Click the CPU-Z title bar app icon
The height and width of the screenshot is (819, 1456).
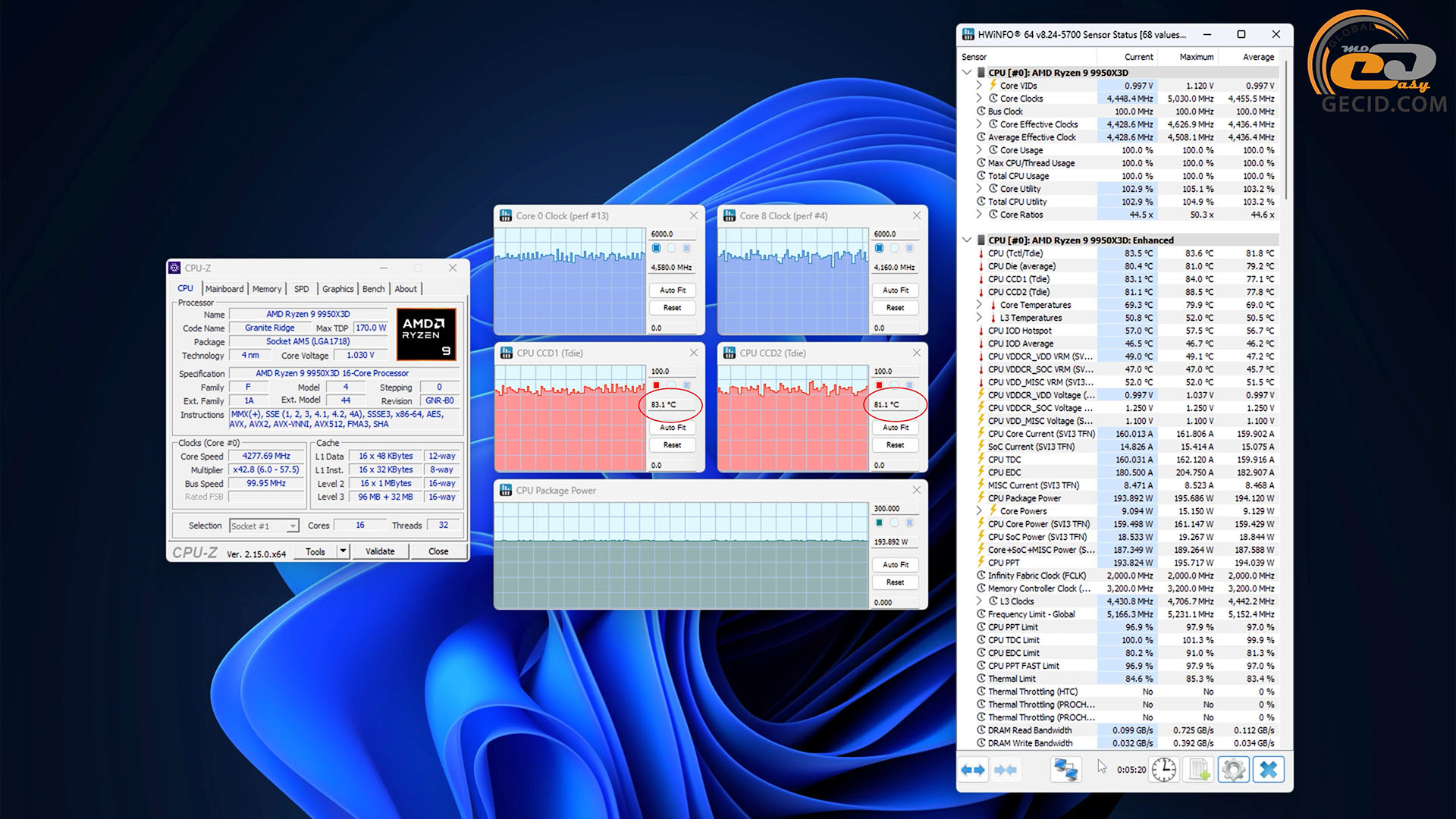(175, 268)
